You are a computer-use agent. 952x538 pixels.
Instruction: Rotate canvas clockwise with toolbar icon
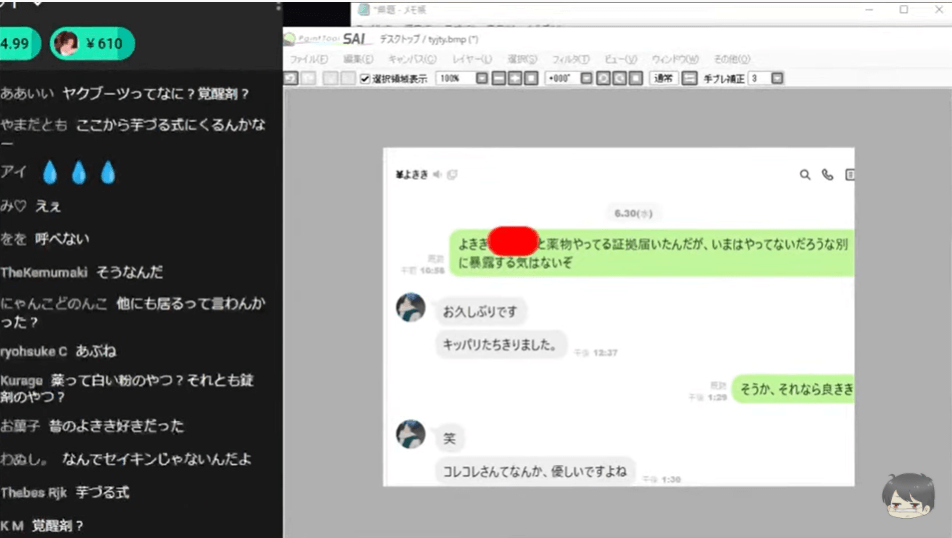[619, 78]
